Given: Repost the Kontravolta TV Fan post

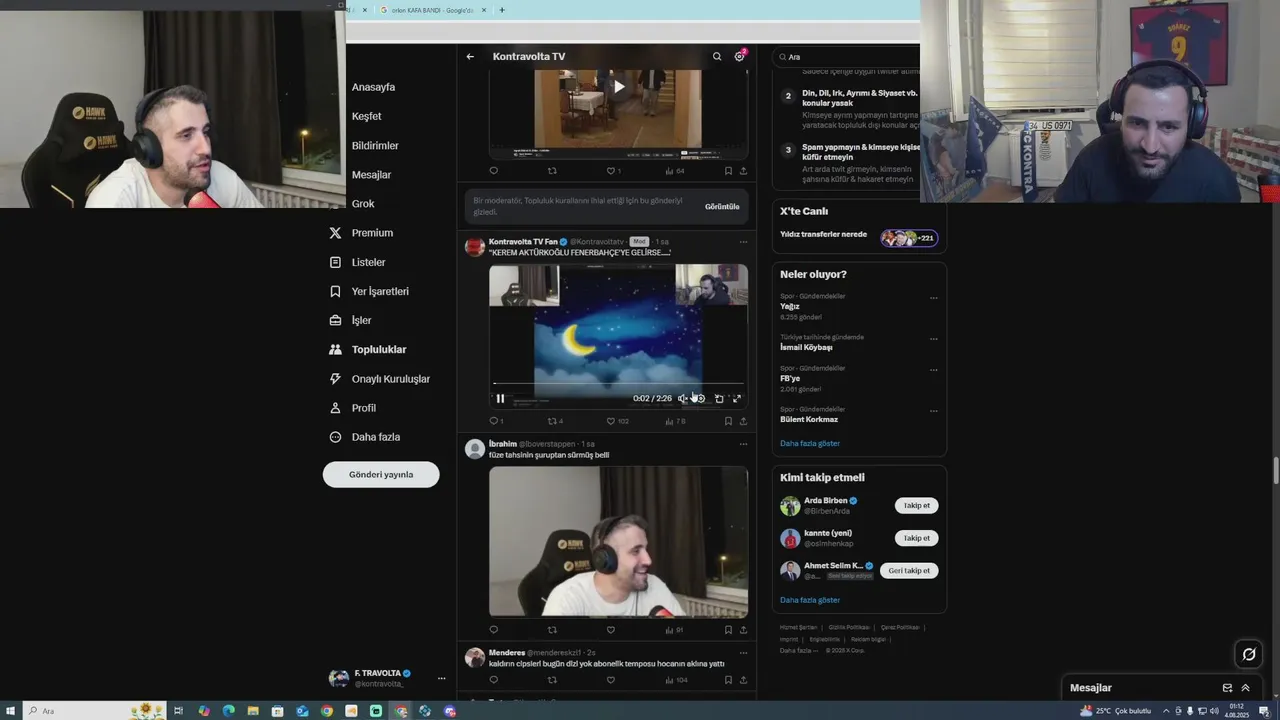Looking at the screenshot, I should click(x=552, y=421).
